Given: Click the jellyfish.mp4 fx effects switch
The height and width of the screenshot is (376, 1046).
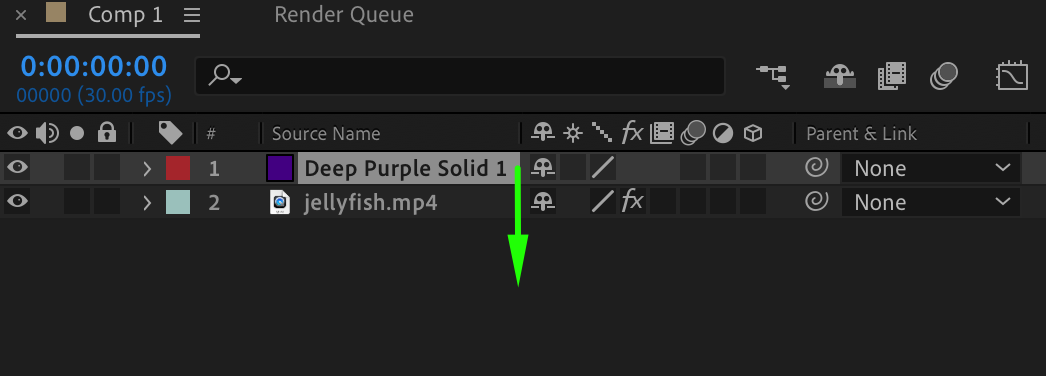Looking at the screenshot, I should point(632,201).
